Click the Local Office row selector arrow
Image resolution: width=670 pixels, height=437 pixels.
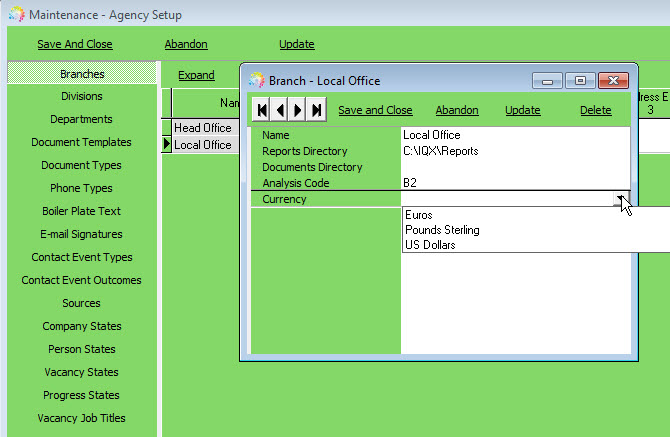(167, 144)
